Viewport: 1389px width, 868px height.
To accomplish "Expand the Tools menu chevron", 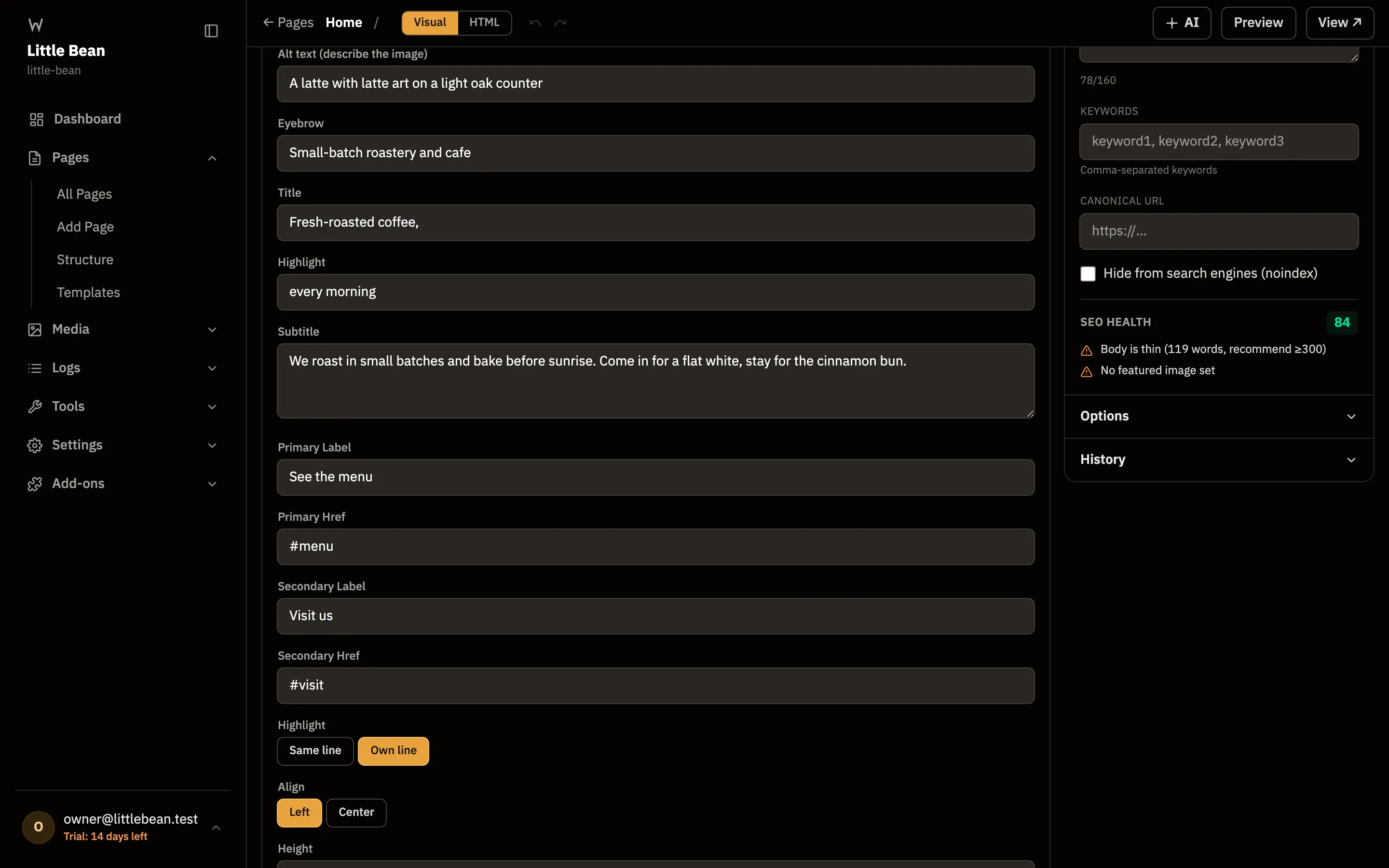I will (x=212, y=407).
